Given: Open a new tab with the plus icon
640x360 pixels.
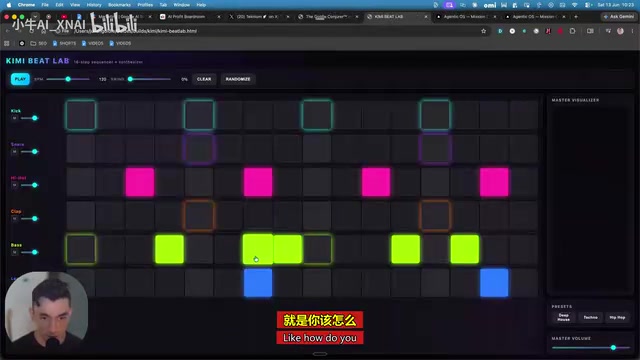Looking at the screenshot, I should (x=576, y=17).
